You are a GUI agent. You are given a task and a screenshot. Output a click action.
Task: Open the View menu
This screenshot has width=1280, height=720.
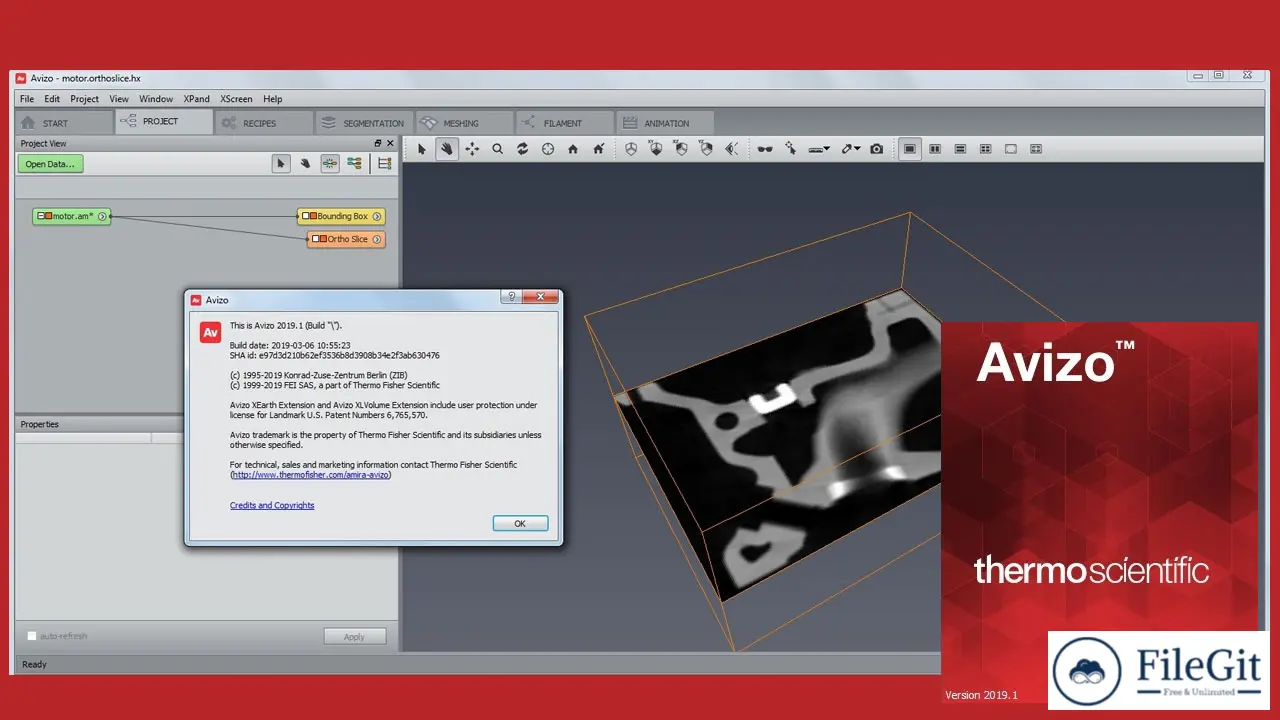click(x=119, y=99)
